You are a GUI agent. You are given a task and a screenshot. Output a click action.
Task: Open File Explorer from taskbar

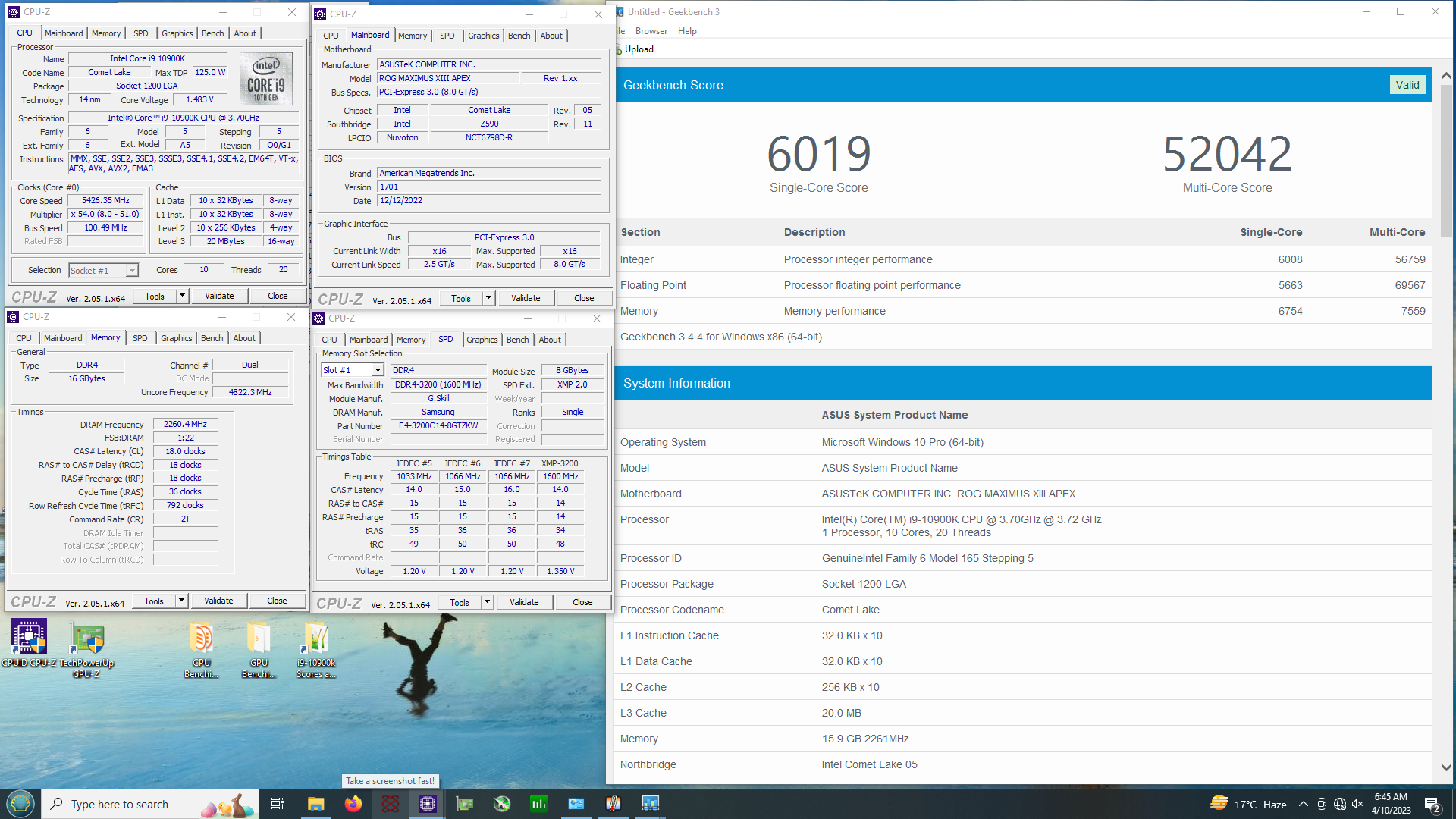point(315,804)
